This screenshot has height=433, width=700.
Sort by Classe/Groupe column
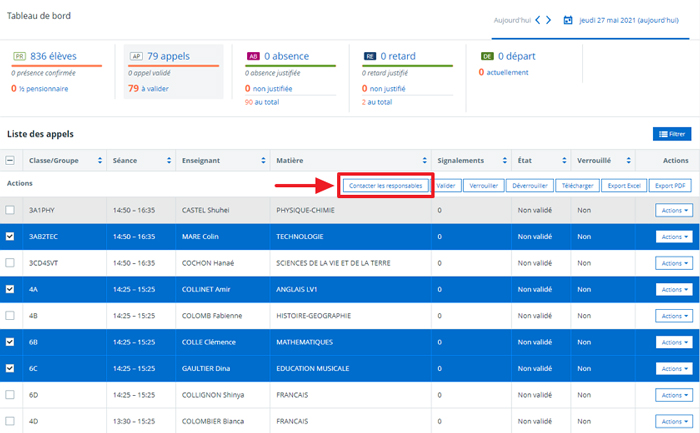click(99, 160)
